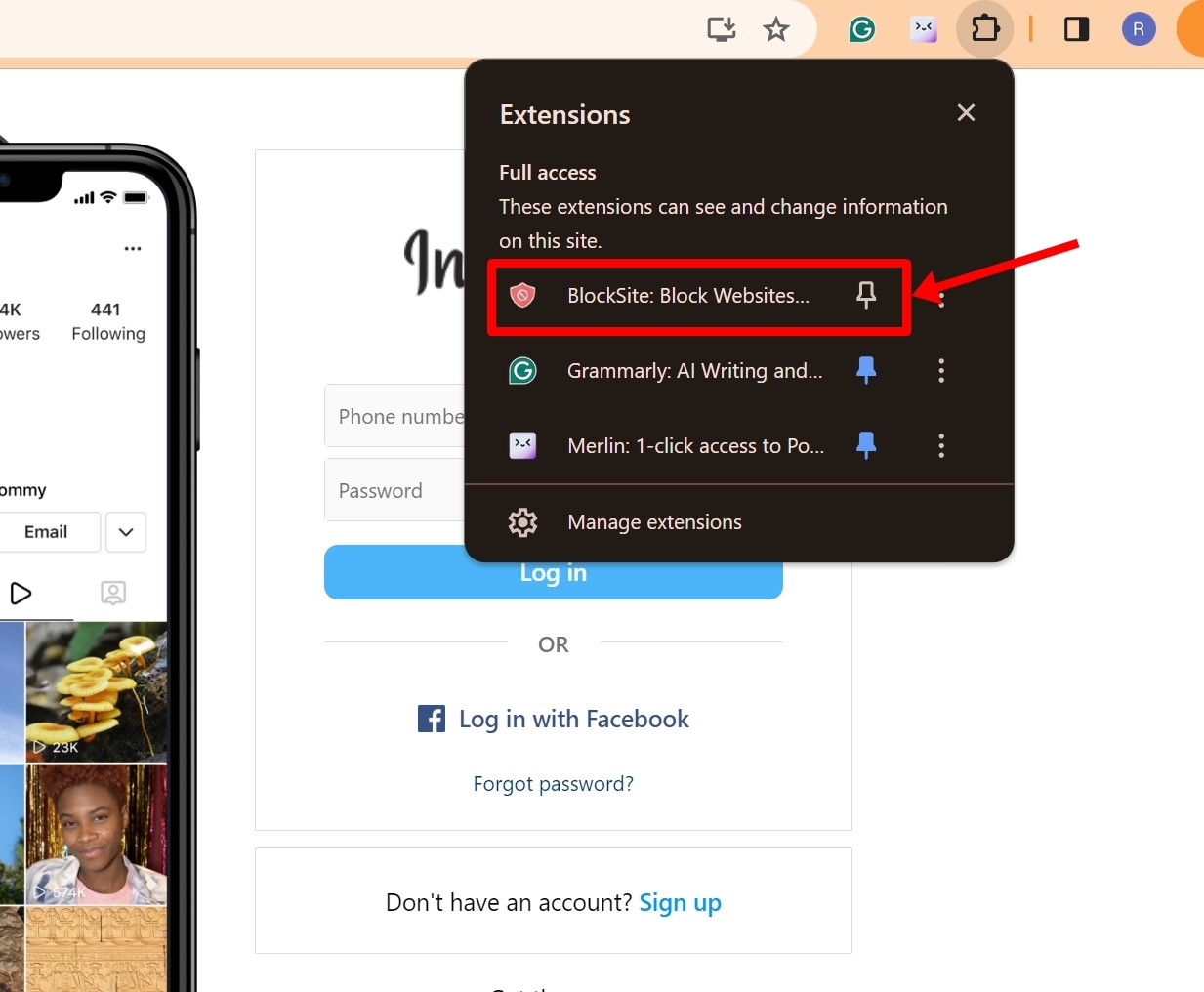Image resolution: width=1204 pixels, height=992 pixels.
Task: Focus the Password input field
Action: [394, 490]
